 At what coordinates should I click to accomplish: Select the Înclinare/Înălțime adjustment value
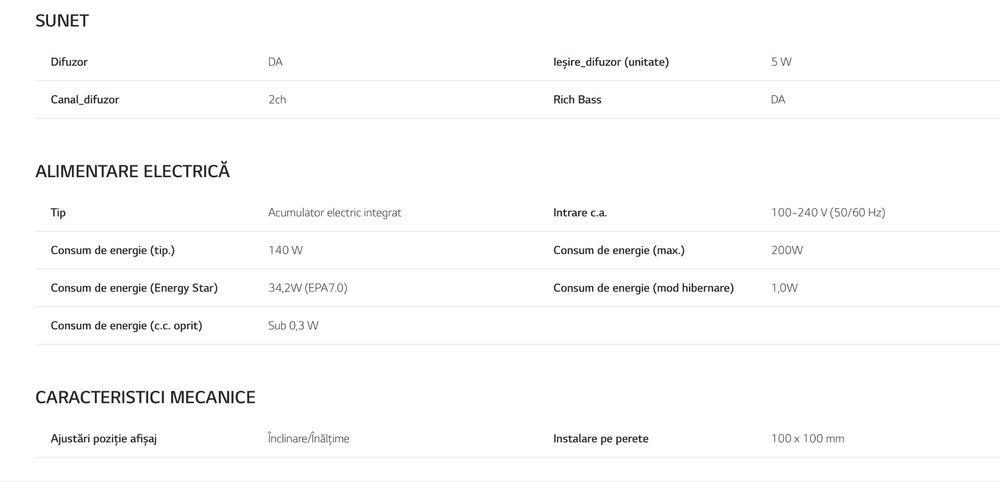(x=308, y=439)
